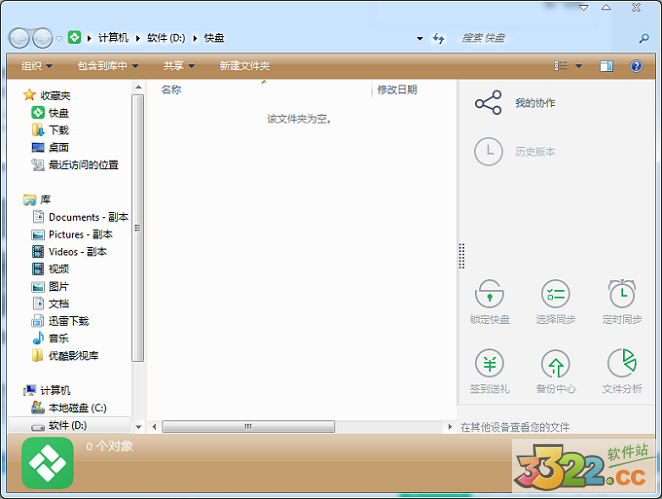The height and width of the screenshot is (499, 662).
Task: Click 软件 (D:) in the breadcrumb path
Action: coord(166,38)
